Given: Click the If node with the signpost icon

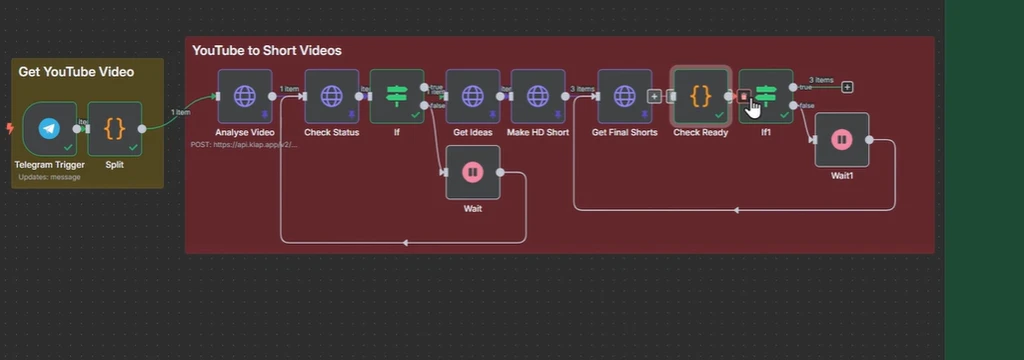Looking at the screenshot, I should click(x=397, y=96).
